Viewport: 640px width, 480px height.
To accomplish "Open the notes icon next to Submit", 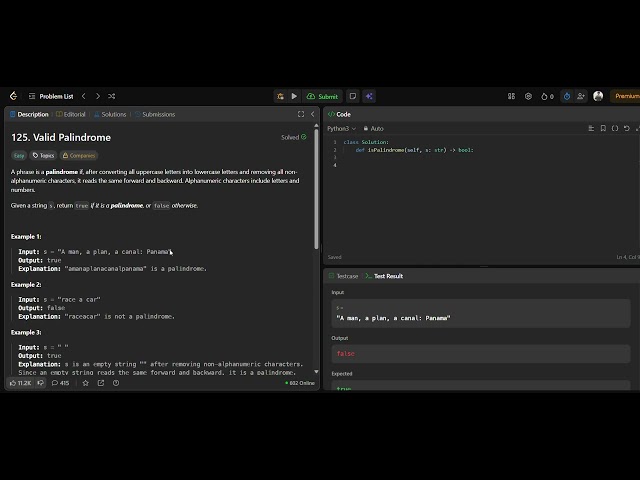I will 353,96.
